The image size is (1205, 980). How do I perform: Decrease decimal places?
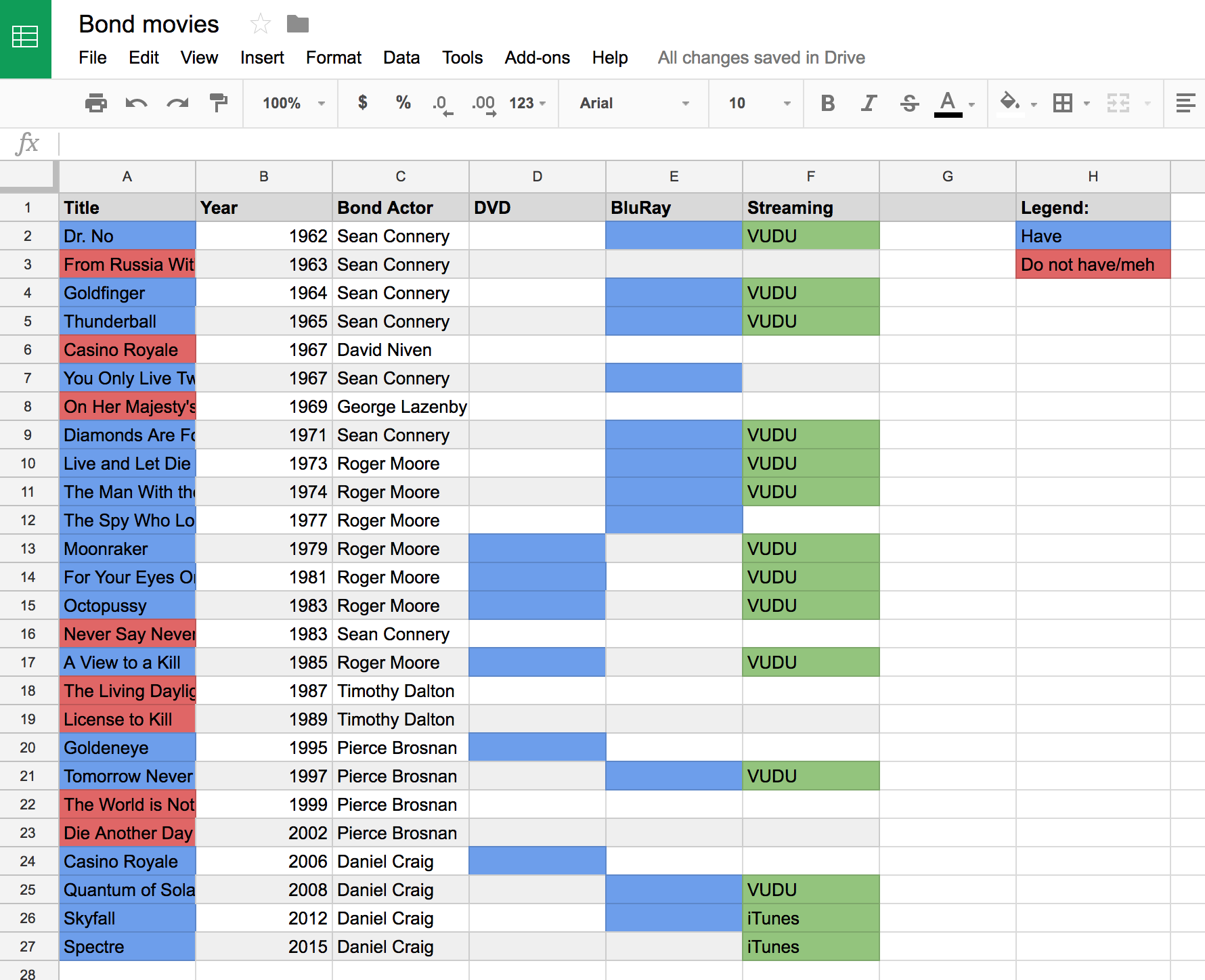click(x=441, y=103)
